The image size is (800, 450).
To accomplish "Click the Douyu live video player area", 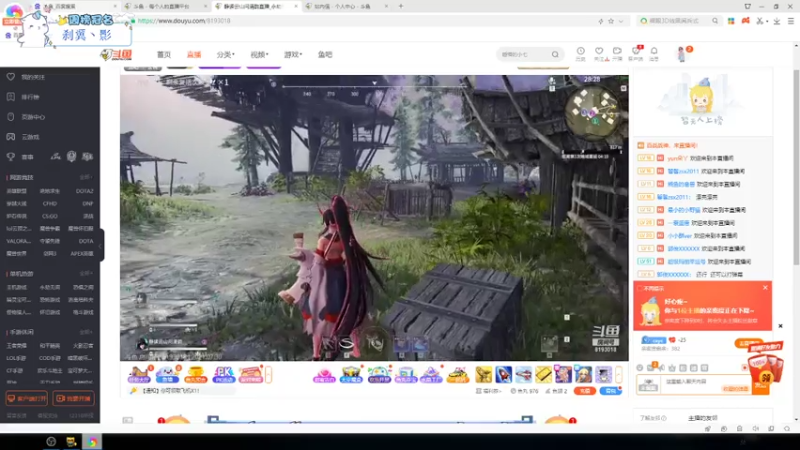I will (374, 218).
